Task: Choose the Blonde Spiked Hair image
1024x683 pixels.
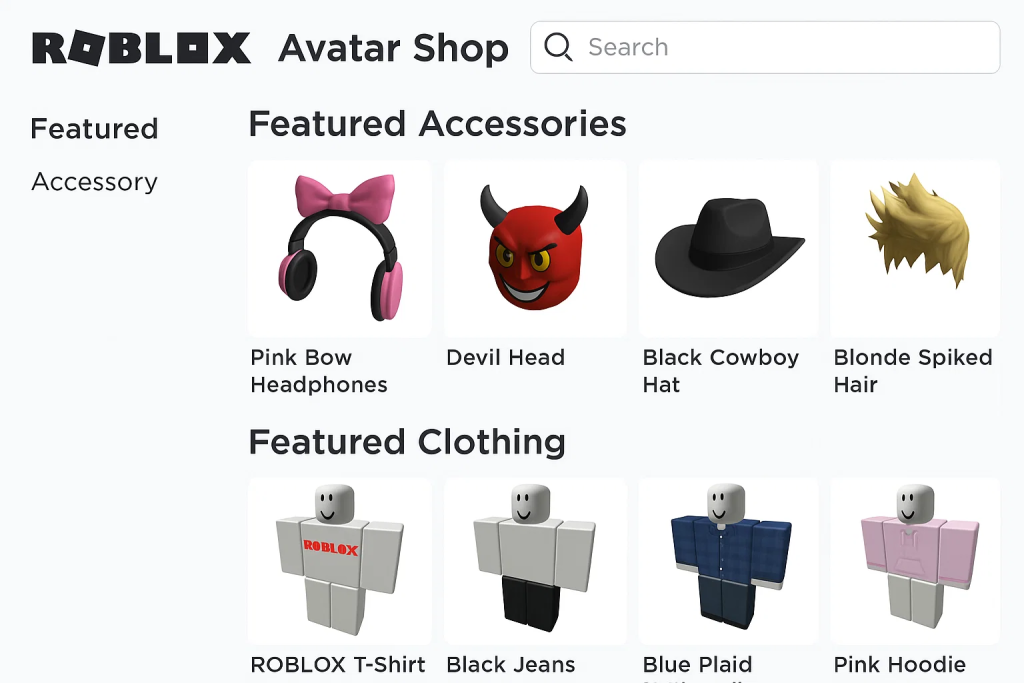Action: 915,248
